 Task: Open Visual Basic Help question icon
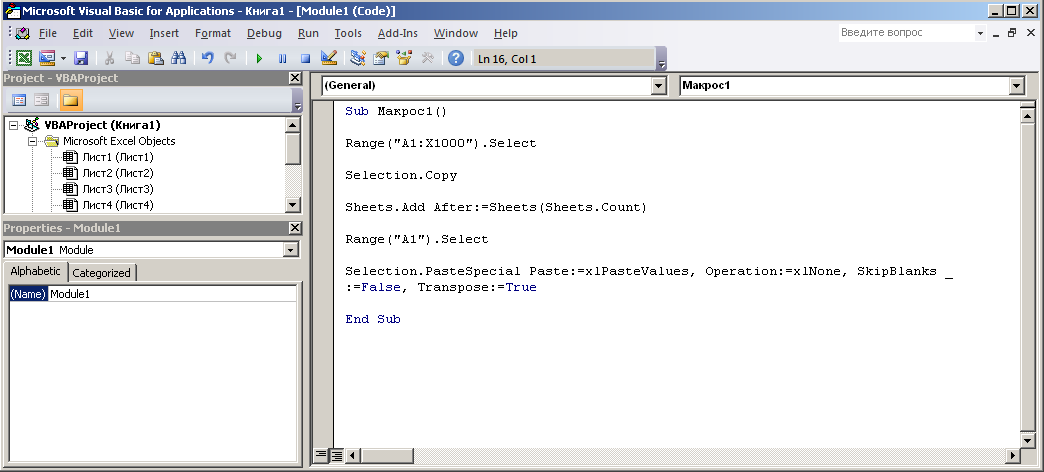pos(455,59)
